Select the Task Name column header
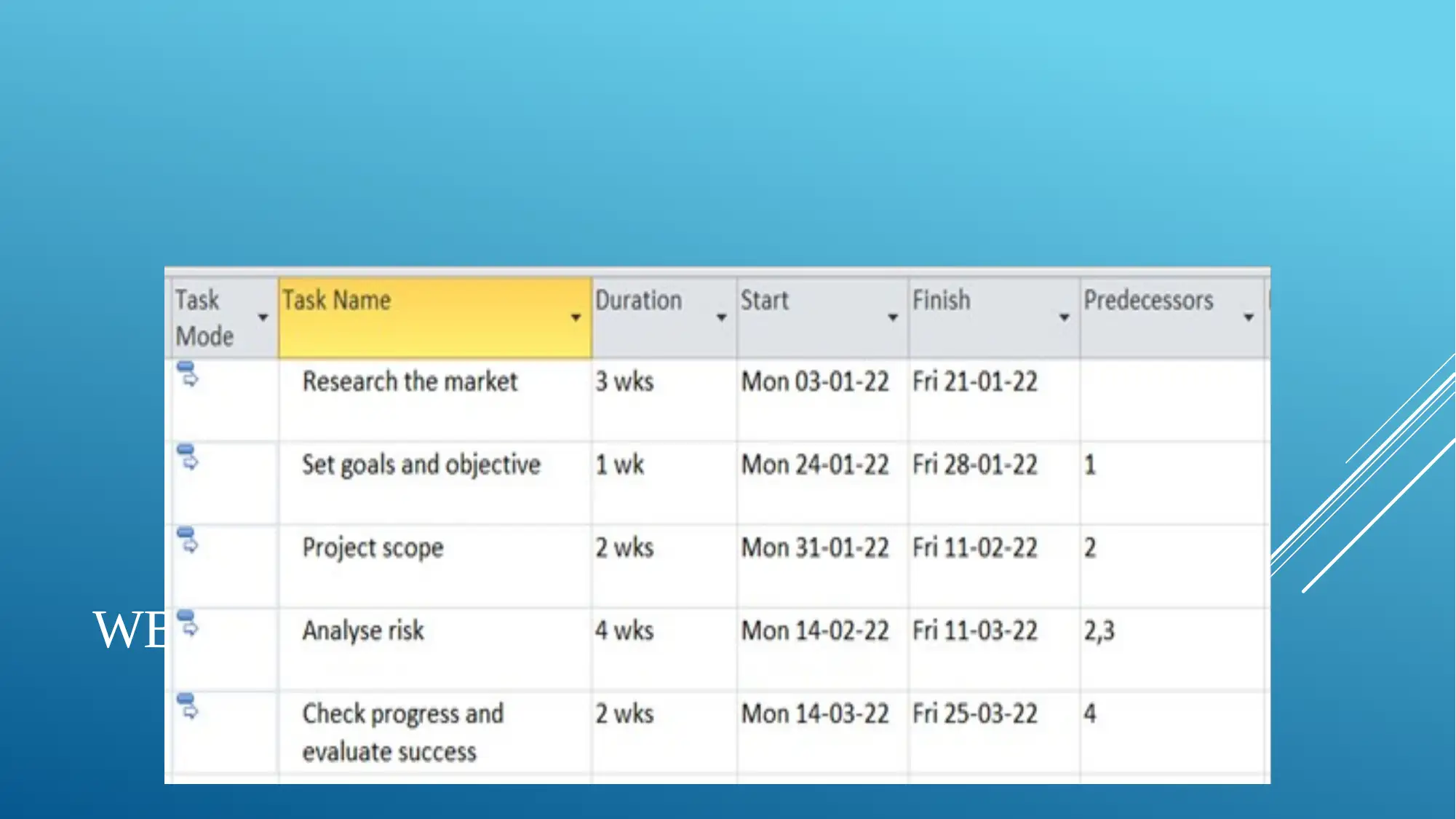The width and height of the screenshot is (1456, 819). [x=434, y=317]
